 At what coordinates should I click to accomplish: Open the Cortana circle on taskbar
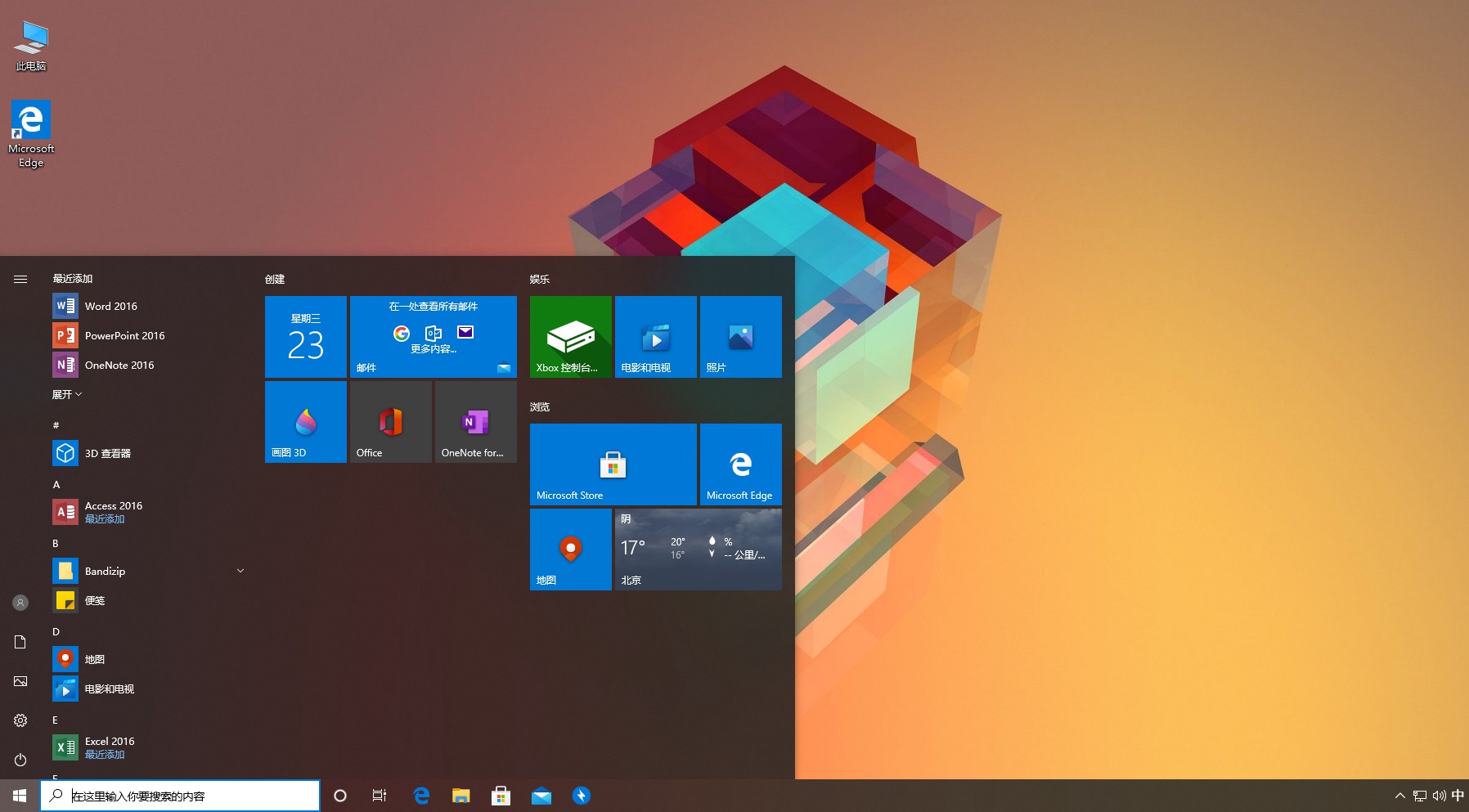340,796
